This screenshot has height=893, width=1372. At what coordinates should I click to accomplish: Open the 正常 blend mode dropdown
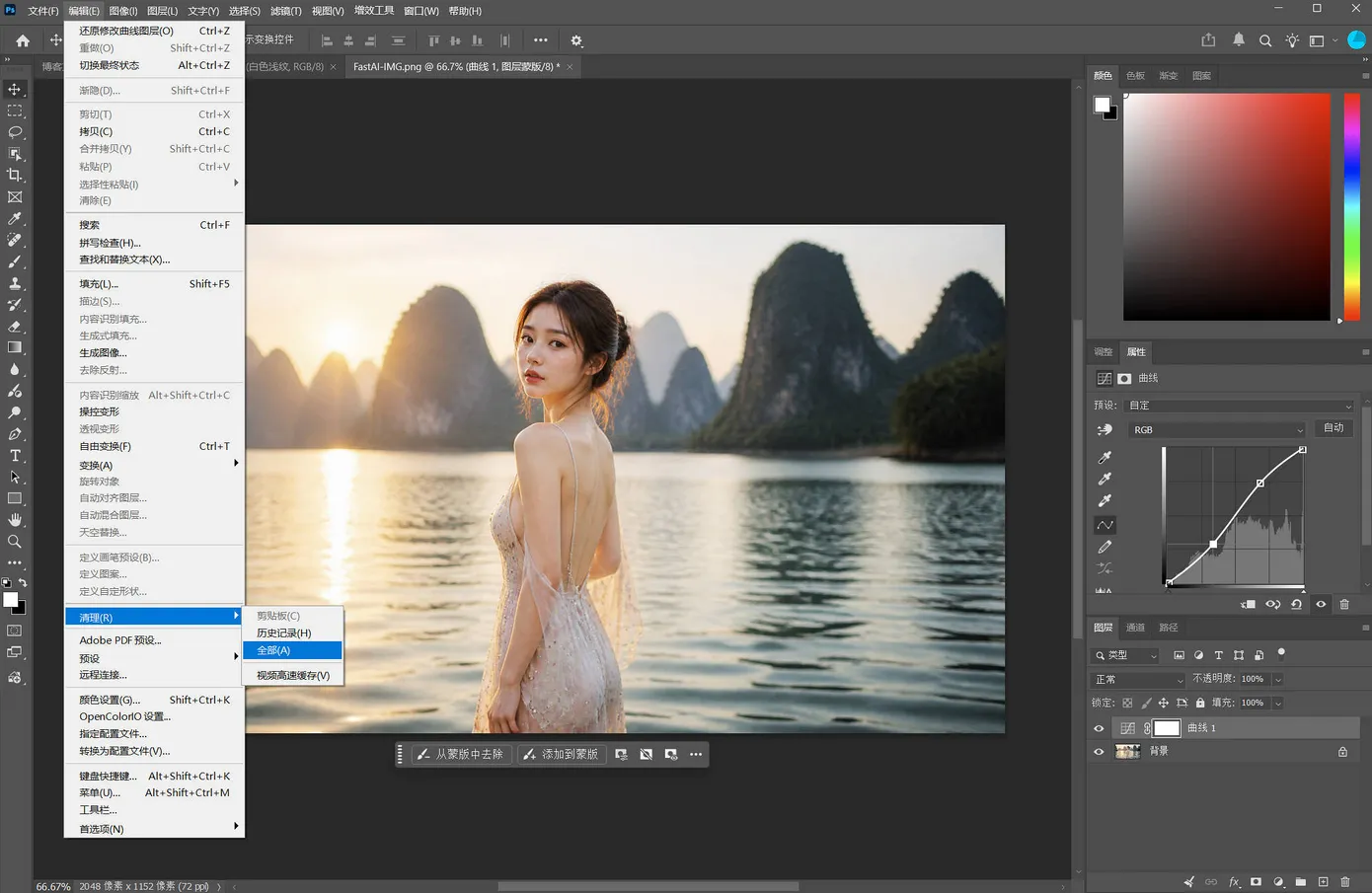point(1139,680)
